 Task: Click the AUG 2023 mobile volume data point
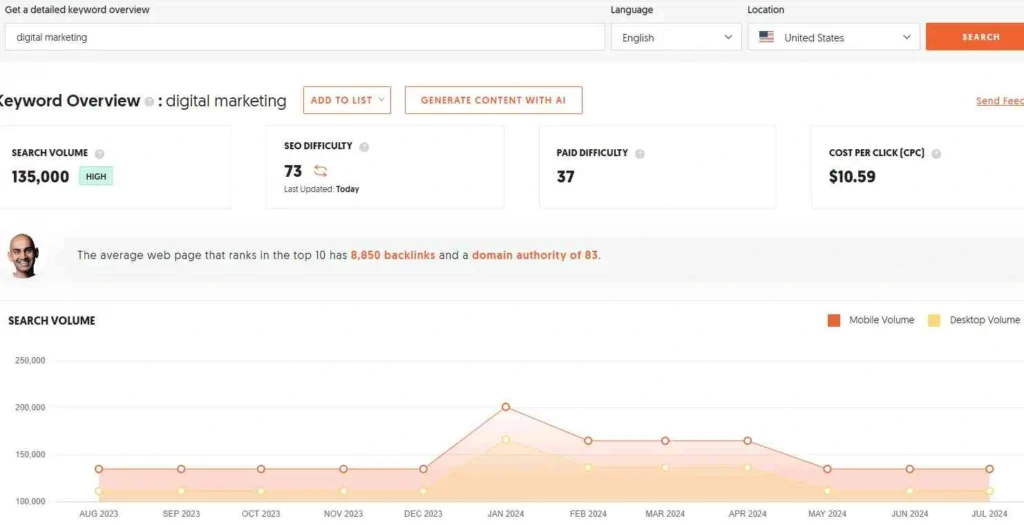[99, 469]
